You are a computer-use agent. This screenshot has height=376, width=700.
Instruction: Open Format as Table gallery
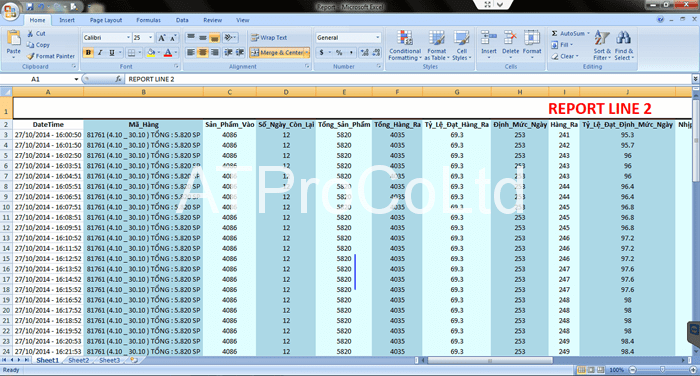pos(437,46)
